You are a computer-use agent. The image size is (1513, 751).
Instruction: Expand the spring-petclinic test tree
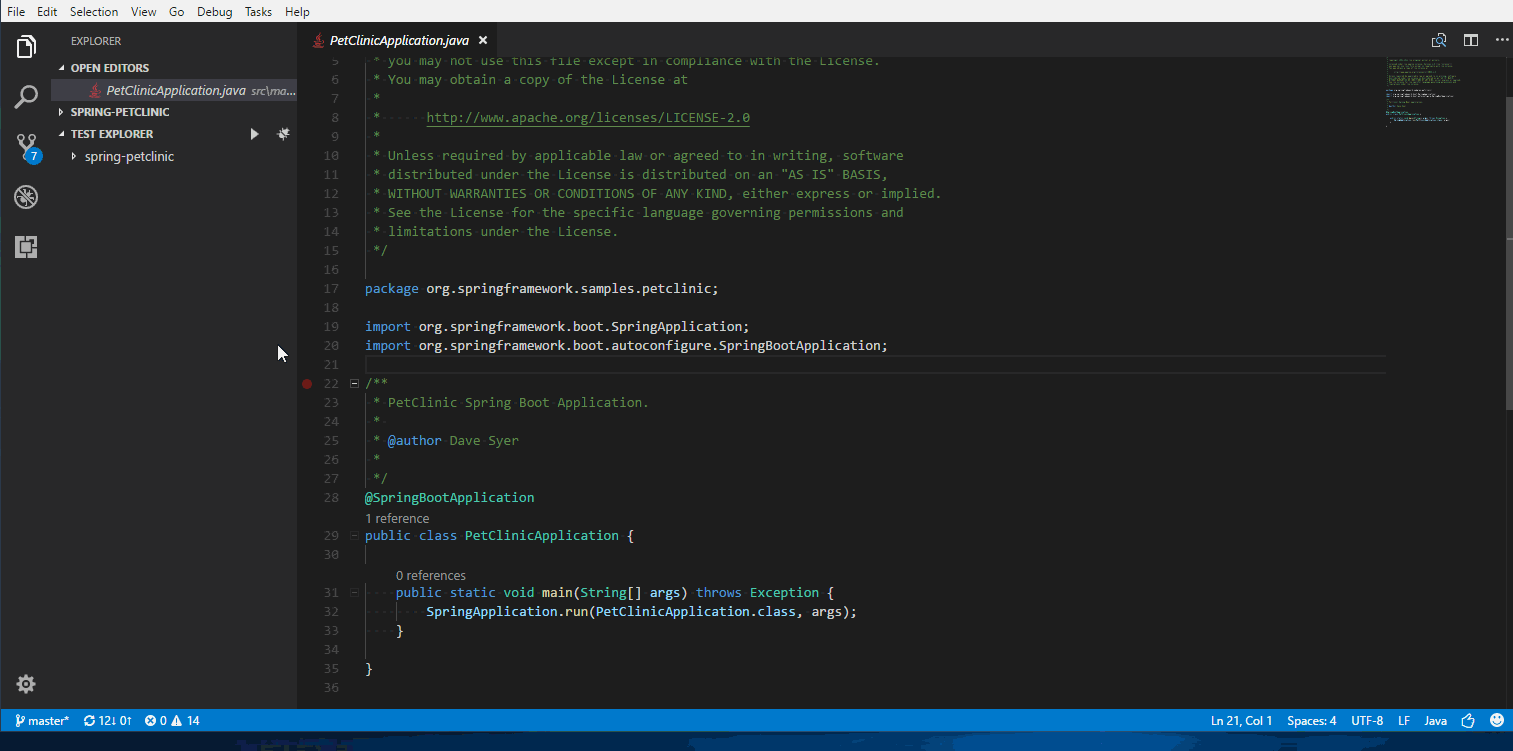click(73, 156)
